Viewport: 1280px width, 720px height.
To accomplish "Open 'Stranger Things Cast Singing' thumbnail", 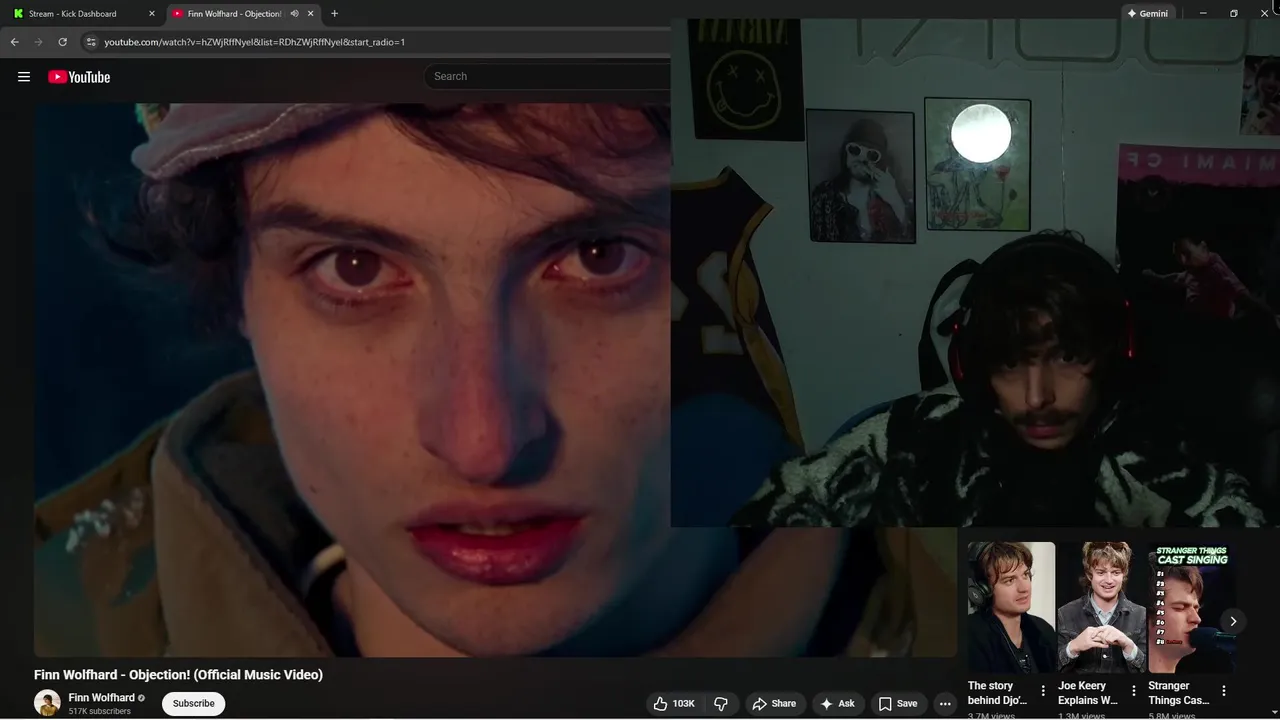I will (x=1190, y=607).
